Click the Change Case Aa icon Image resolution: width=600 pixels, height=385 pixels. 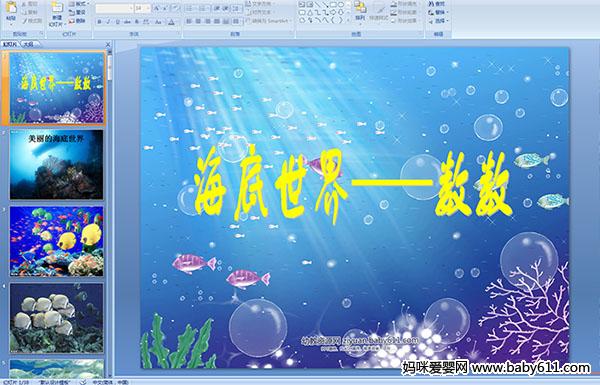[x=158, y=22]
